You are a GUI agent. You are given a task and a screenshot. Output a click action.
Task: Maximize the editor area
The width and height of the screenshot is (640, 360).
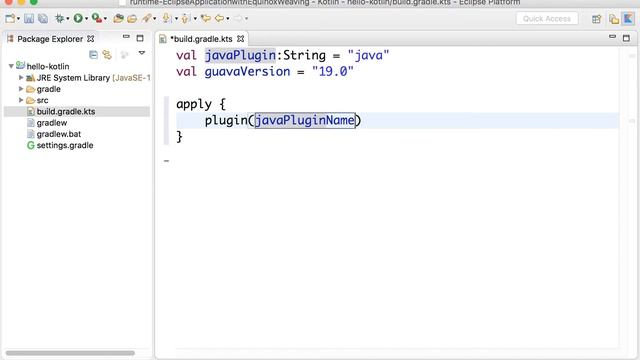pyautogui.click(x=626, y=38)
